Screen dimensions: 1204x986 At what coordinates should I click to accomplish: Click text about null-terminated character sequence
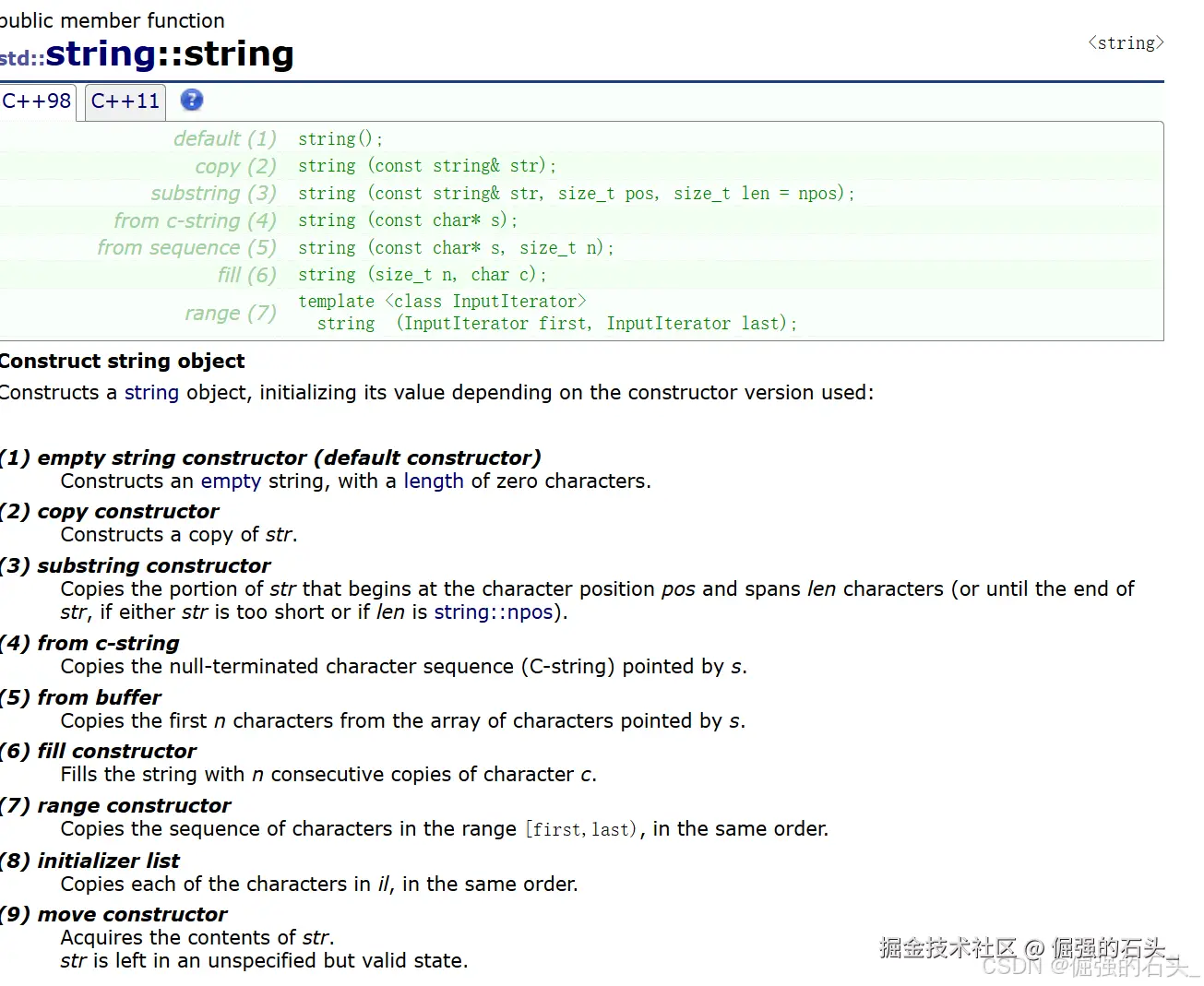pyautogui.click(x=404, y=667)
